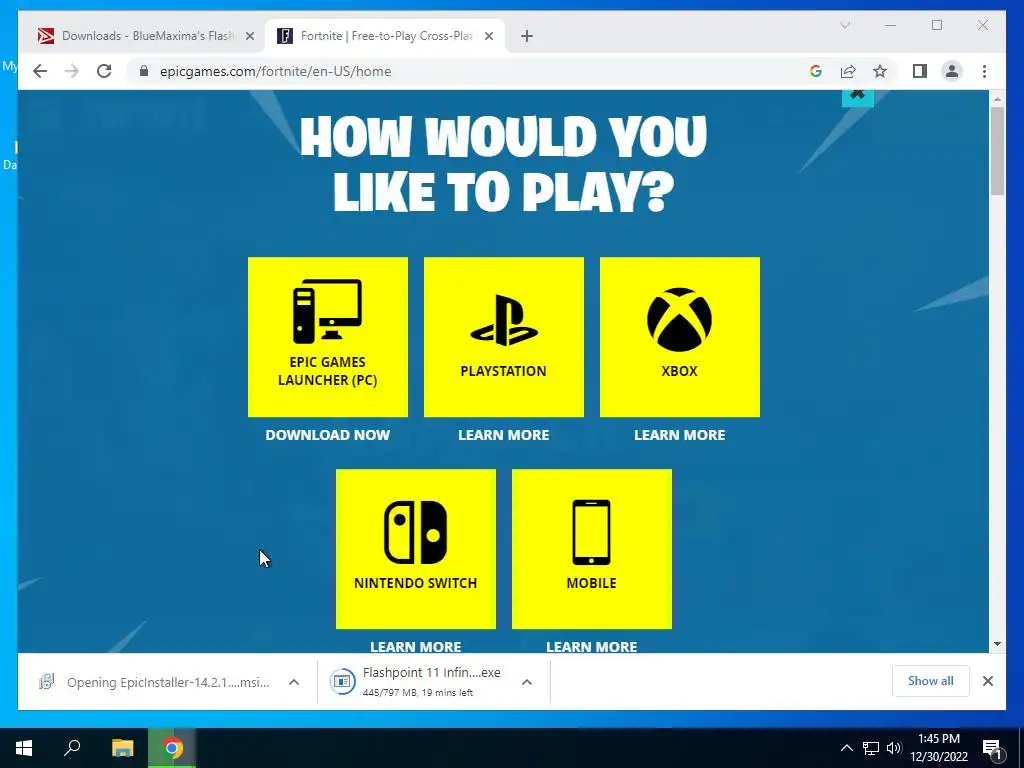Go back to previous page
This screenshot has width=1024, height=768.
(40, 71)
